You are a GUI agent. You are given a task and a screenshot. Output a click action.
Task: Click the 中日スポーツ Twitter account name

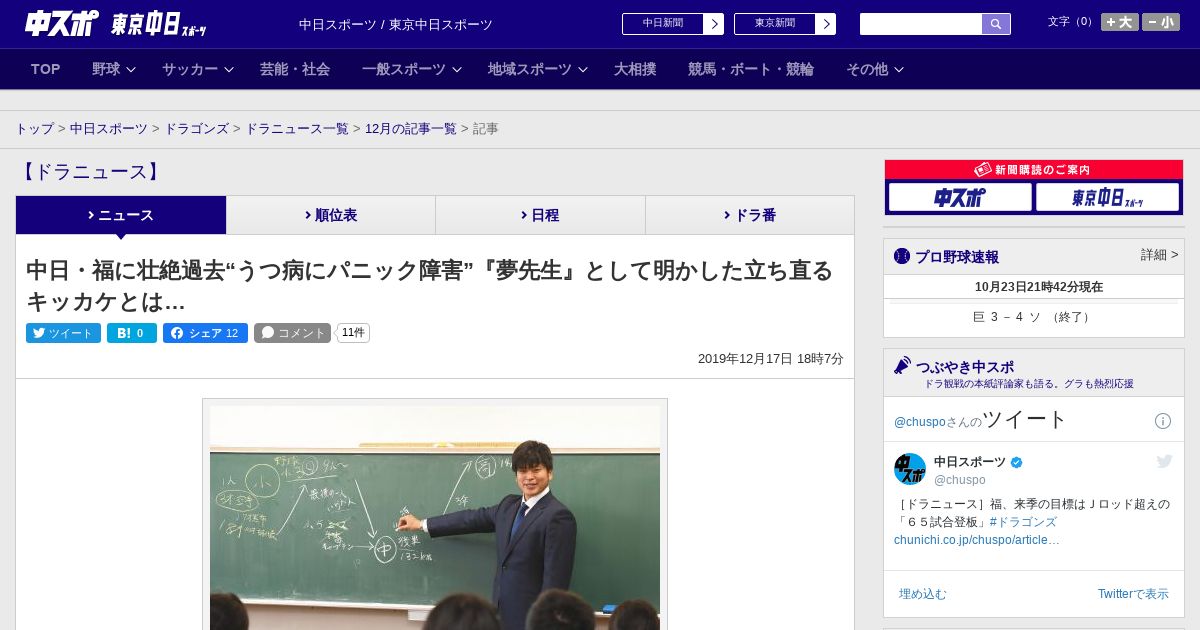970,462
